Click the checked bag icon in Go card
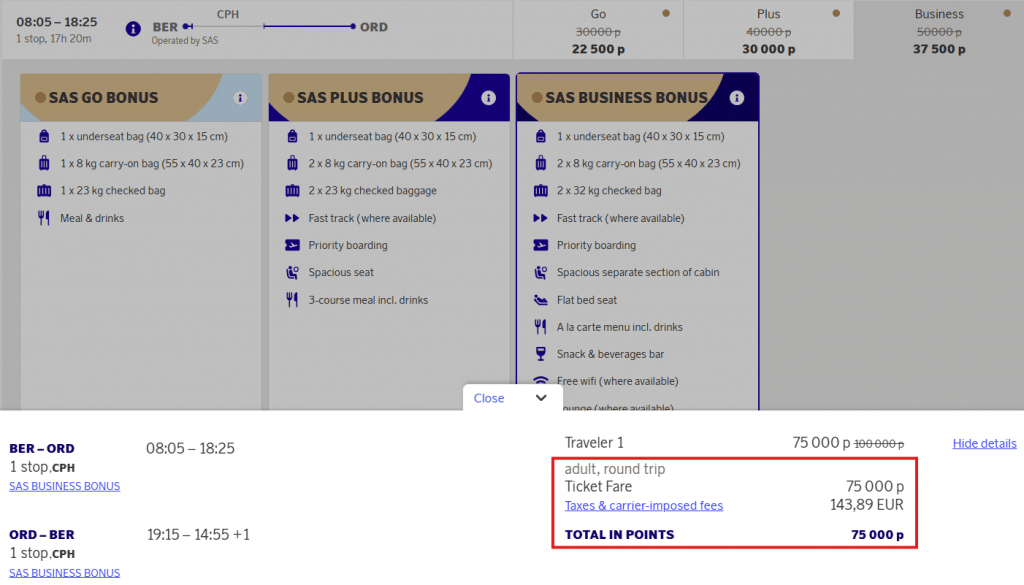 [x=44, y=191]
